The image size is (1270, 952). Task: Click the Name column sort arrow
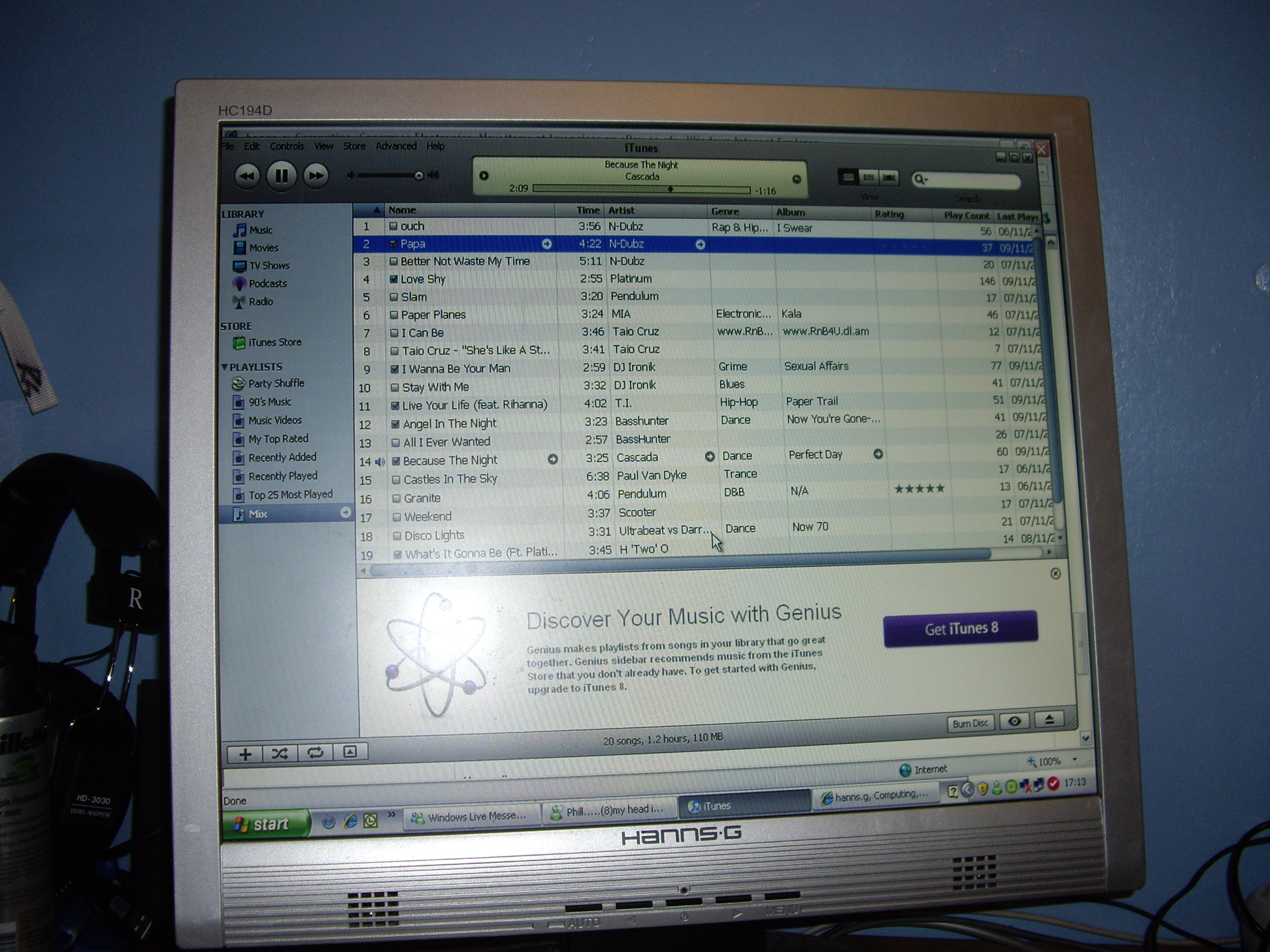(x=376, y=210)
